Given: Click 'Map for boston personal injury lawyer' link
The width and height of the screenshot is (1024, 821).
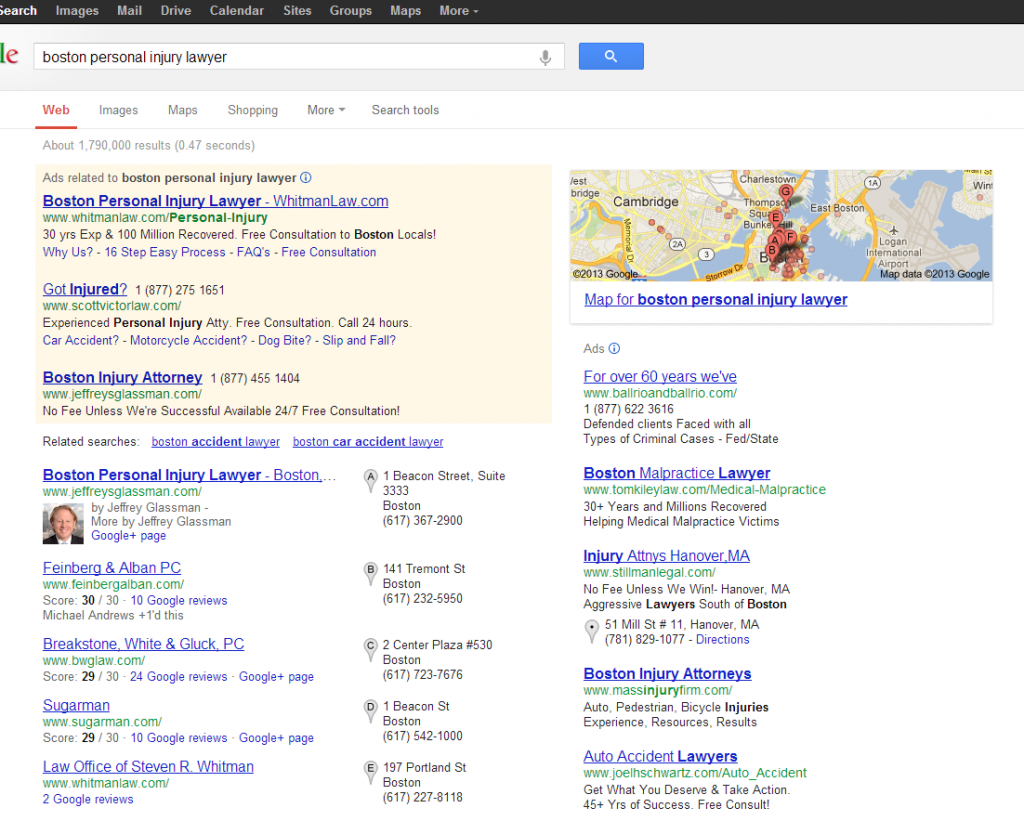Looking at the screenshot, I should pyautogui.click(x=716, y=300).
